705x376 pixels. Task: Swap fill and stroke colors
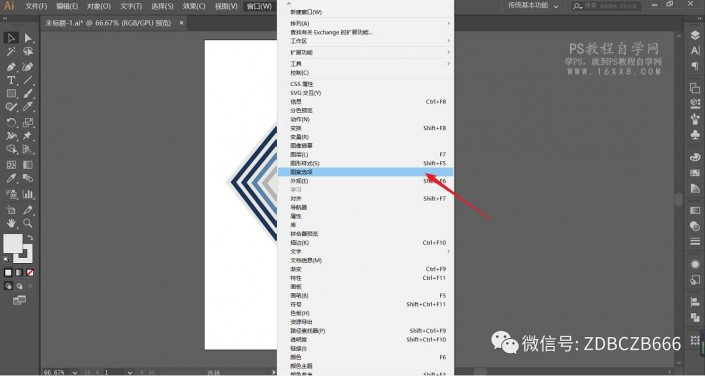point(30,237)
